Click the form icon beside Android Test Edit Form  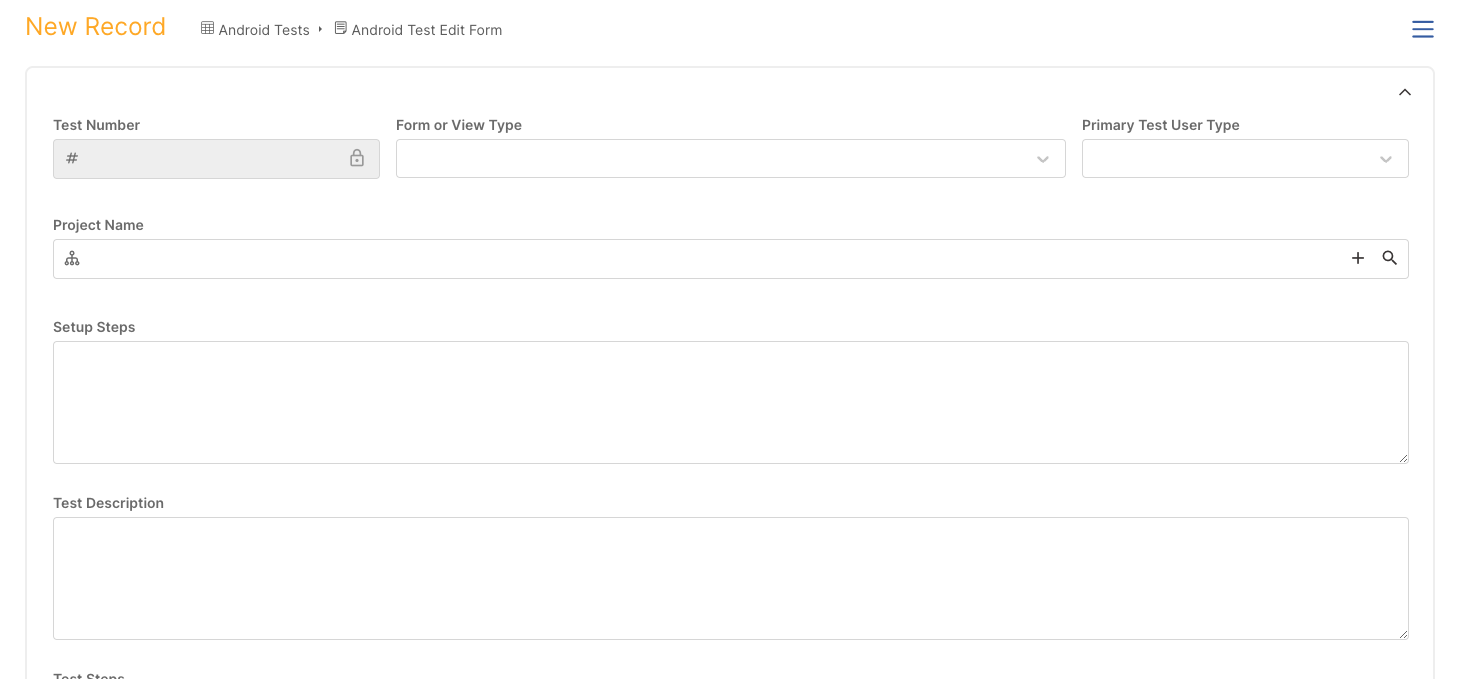pyautogui.click(x=341, y=29)
